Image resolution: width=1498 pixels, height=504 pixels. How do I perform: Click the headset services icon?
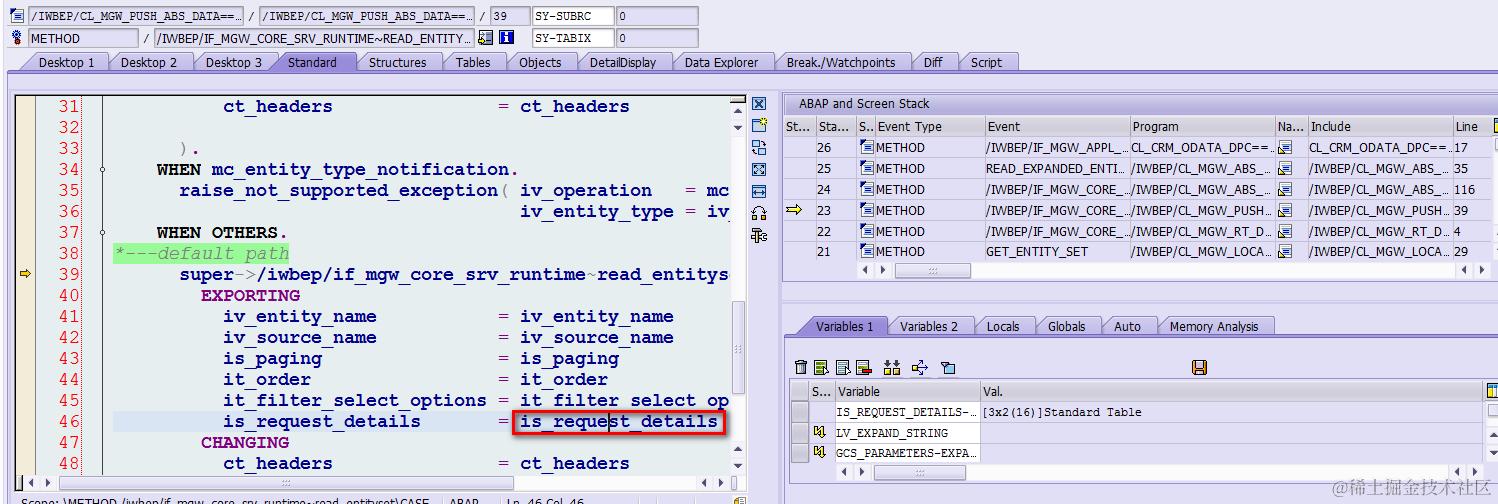tap(759, 213)
